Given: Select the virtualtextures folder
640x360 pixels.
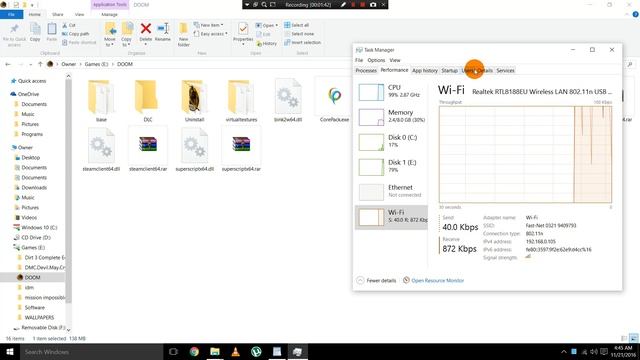Looking at the screenshot, I should (x=241, y=101).
